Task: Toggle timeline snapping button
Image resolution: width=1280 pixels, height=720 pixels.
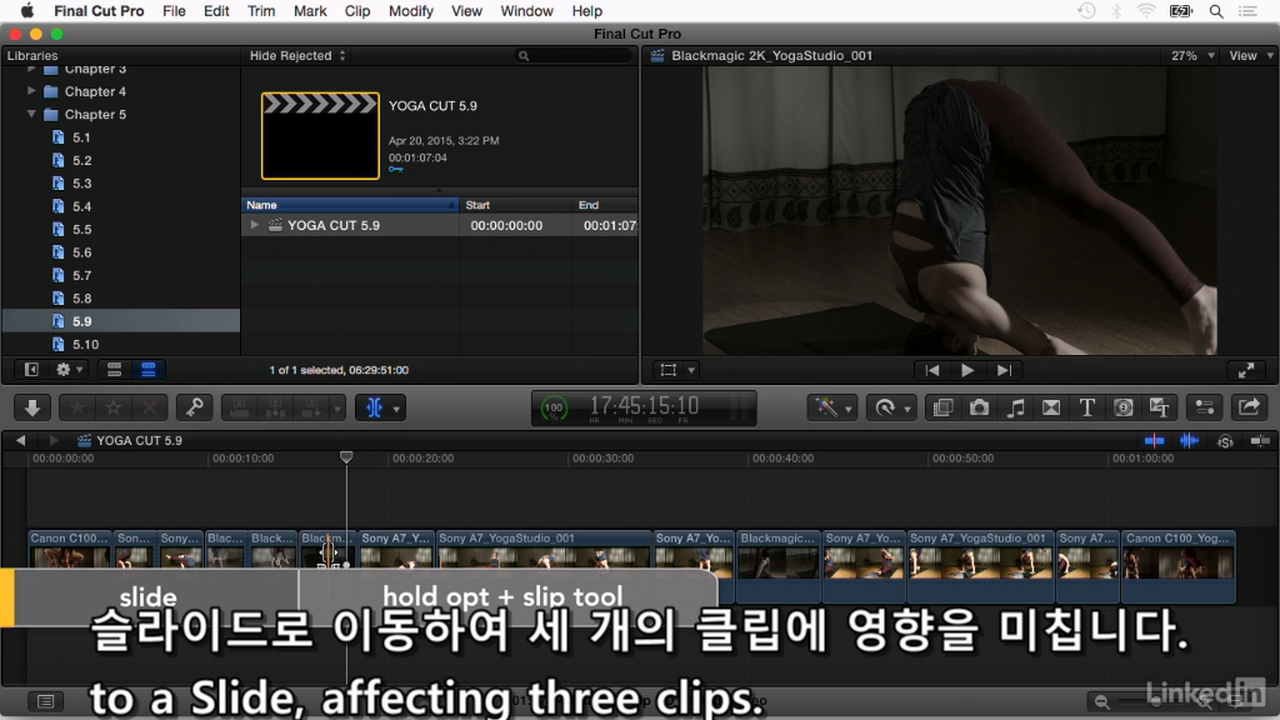Action: coord(1259,440)
